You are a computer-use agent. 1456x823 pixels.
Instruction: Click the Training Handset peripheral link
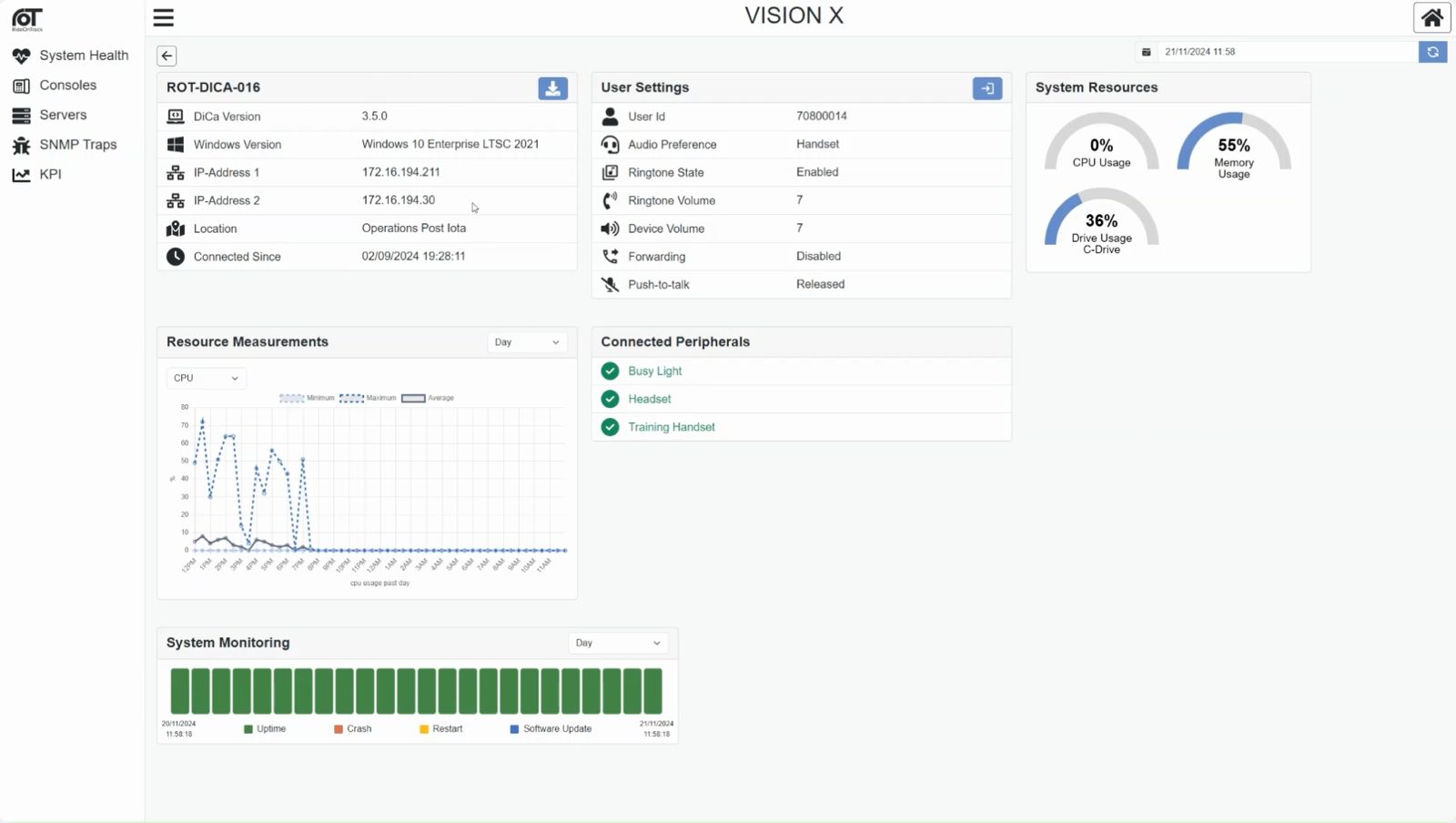tap(672, 427)
